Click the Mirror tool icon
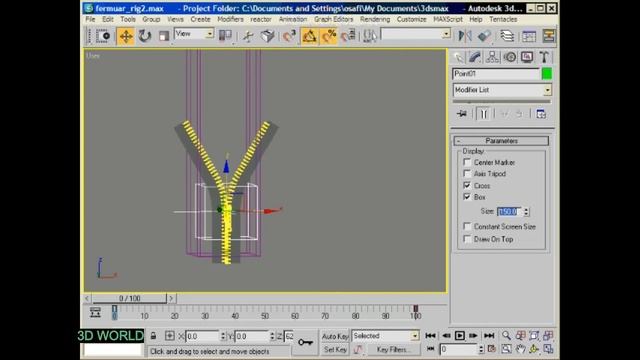Viewport: 640px width, 360px height. coord(464,36)
